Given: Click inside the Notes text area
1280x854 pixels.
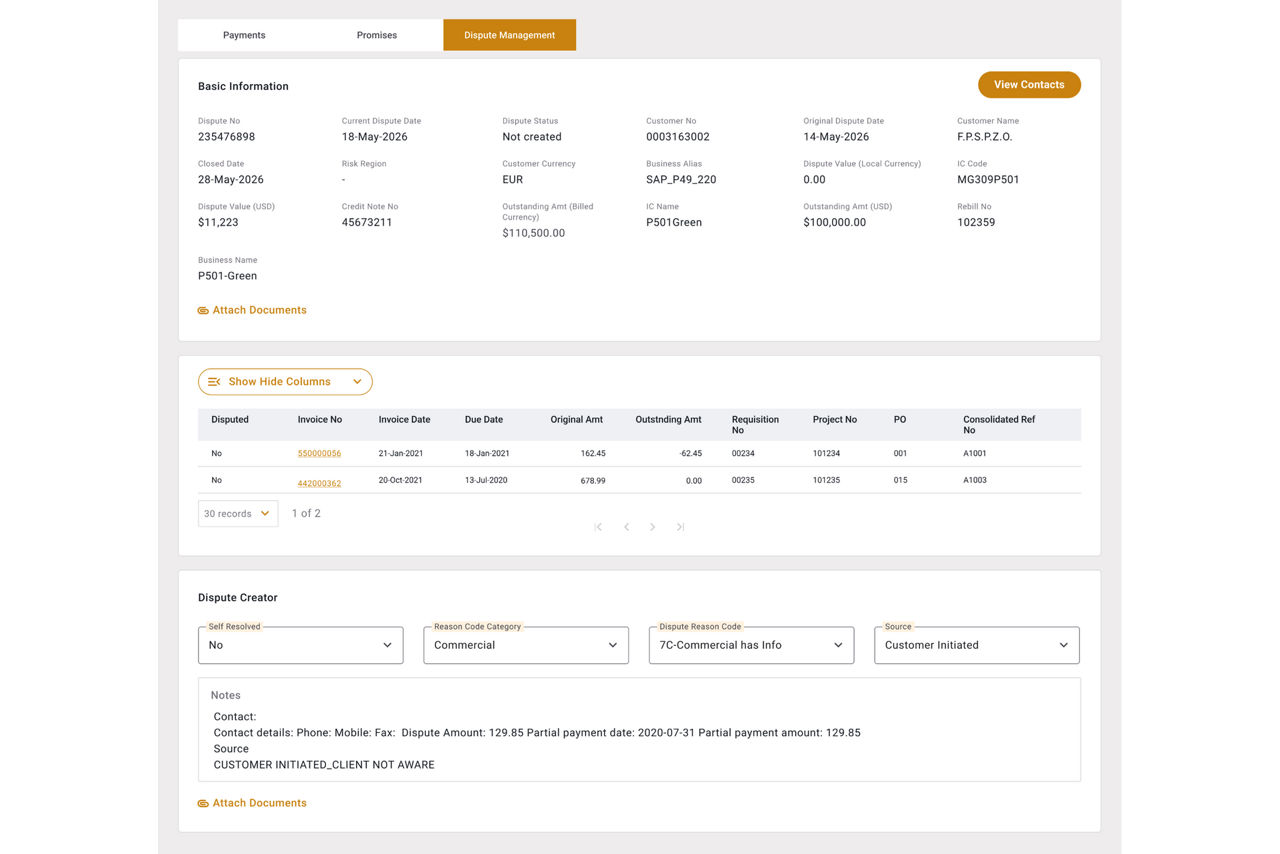Looking at the screenshot, I should pos(639,730).
